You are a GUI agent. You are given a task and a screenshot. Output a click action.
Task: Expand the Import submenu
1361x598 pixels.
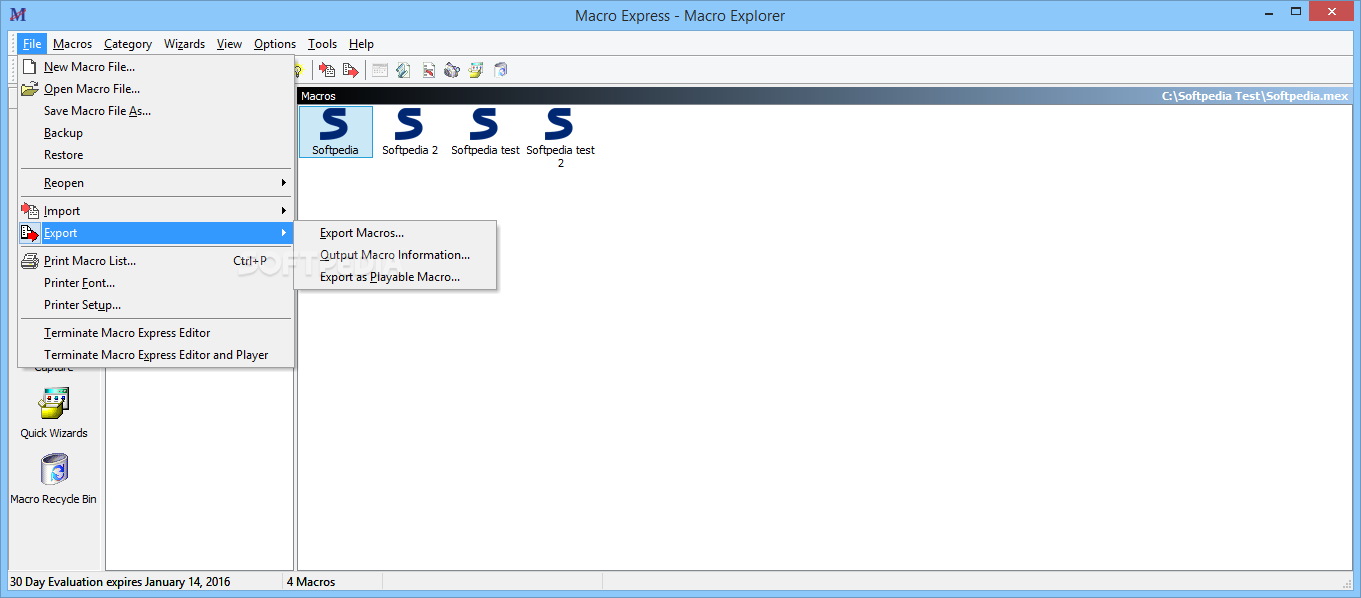click(x=155, y=211)
